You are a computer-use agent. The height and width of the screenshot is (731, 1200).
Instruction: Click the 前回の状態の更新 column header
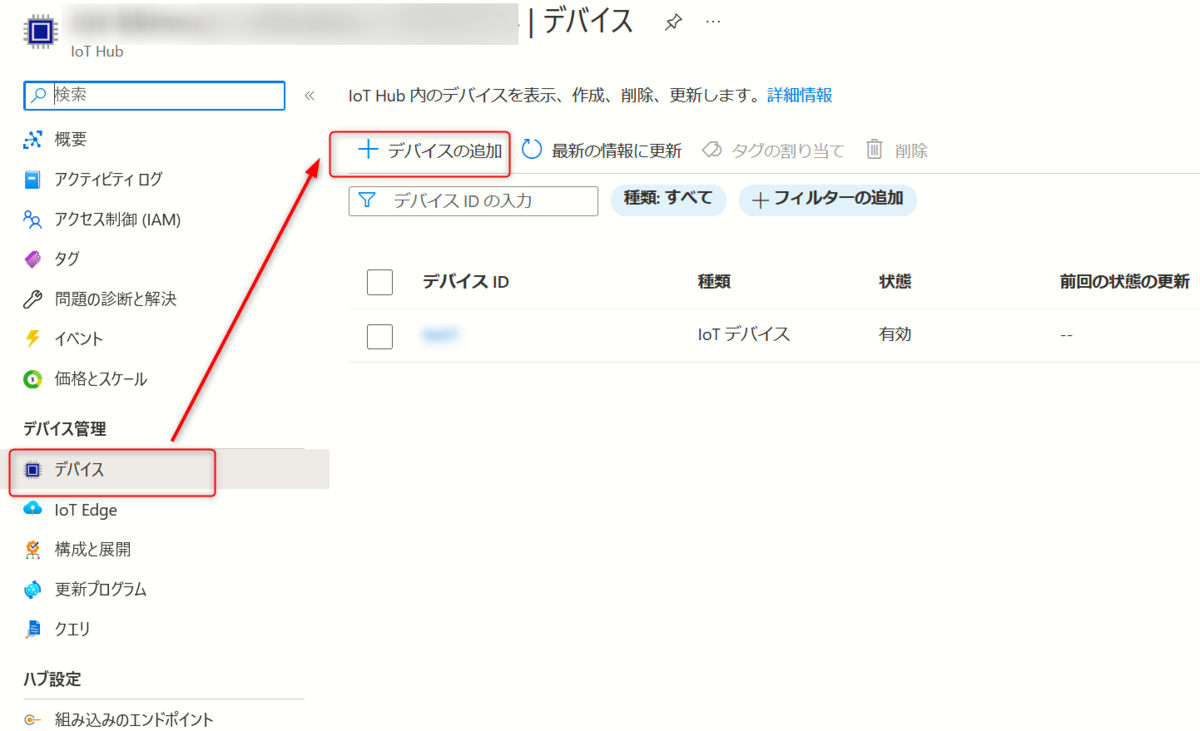1125,282
